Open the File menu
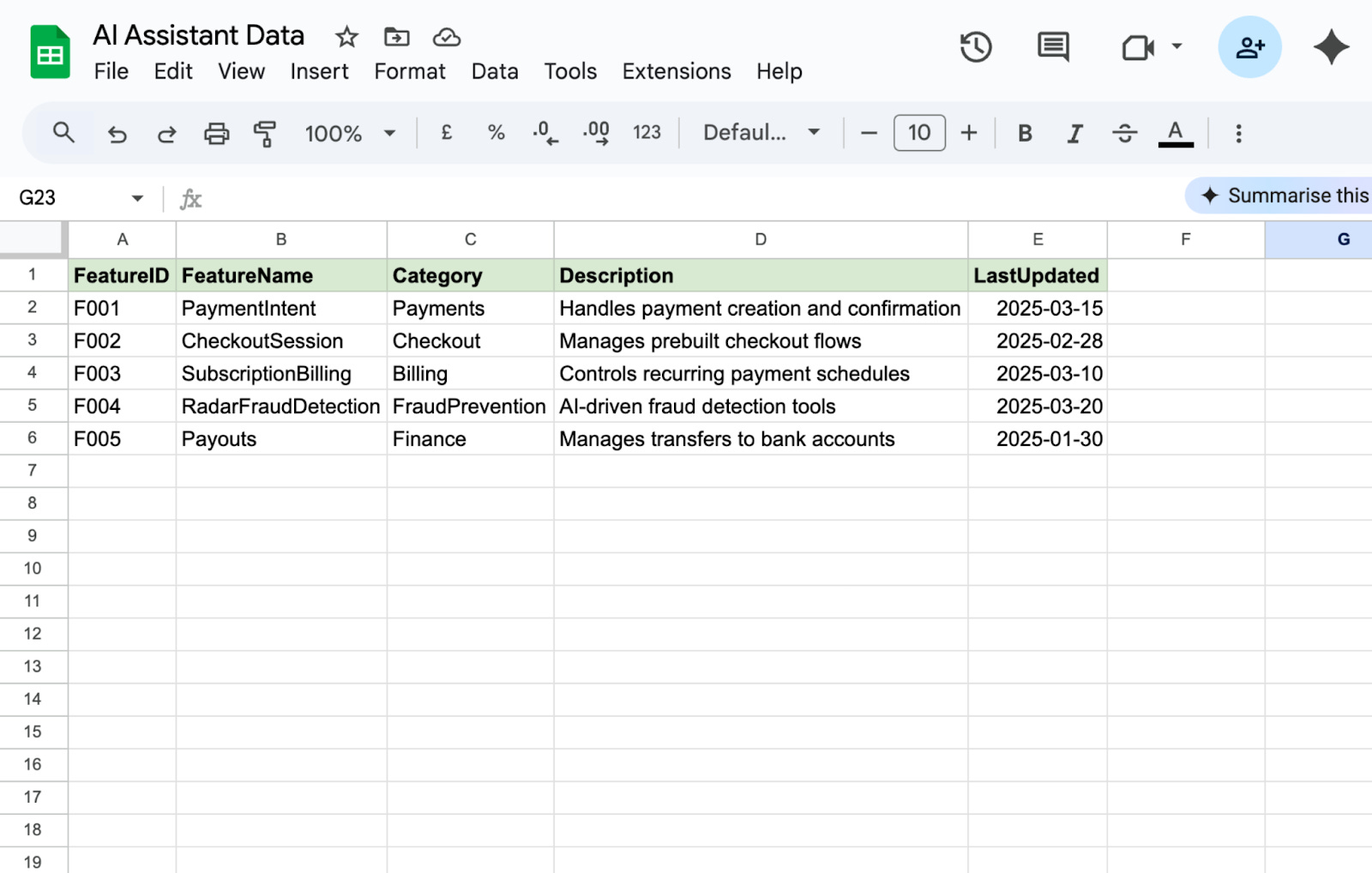Screen dimensions: 1372x873 tap(111, 71)
